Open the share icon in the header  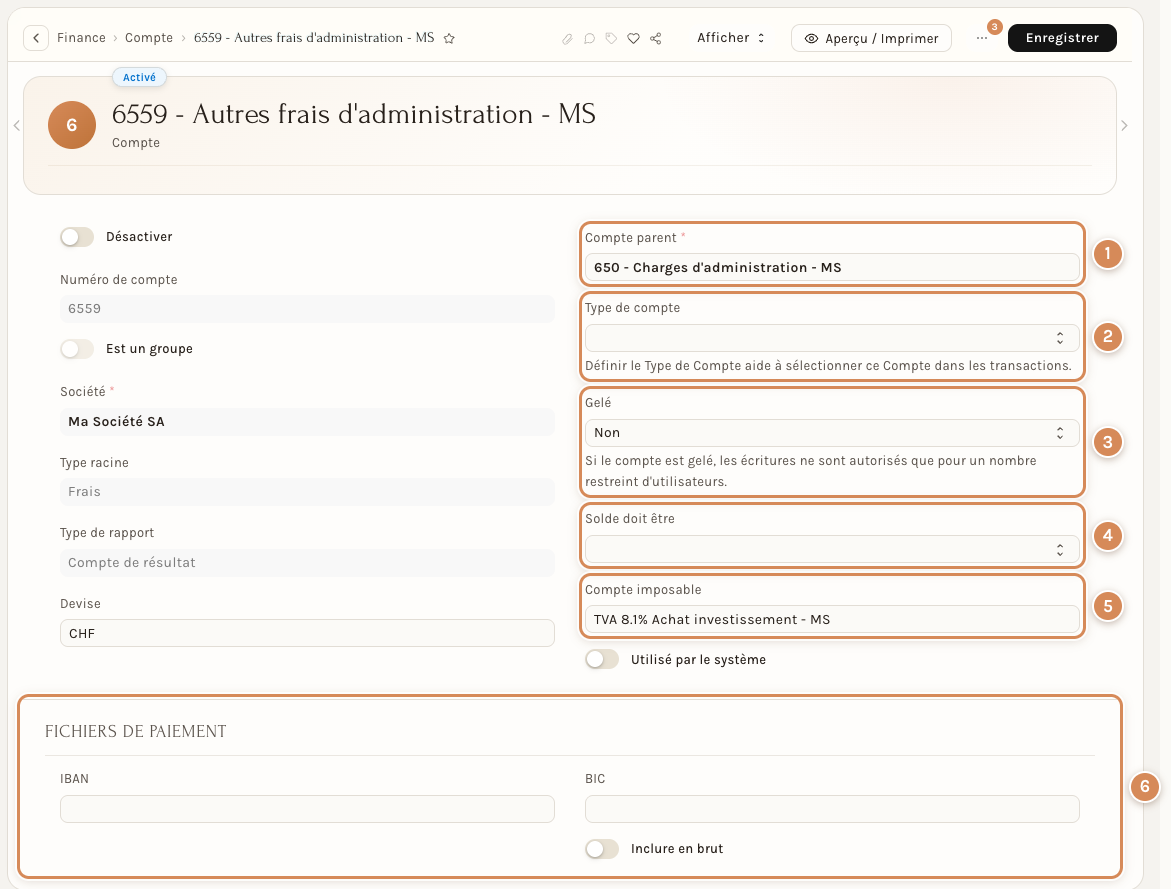coord(656,38)
